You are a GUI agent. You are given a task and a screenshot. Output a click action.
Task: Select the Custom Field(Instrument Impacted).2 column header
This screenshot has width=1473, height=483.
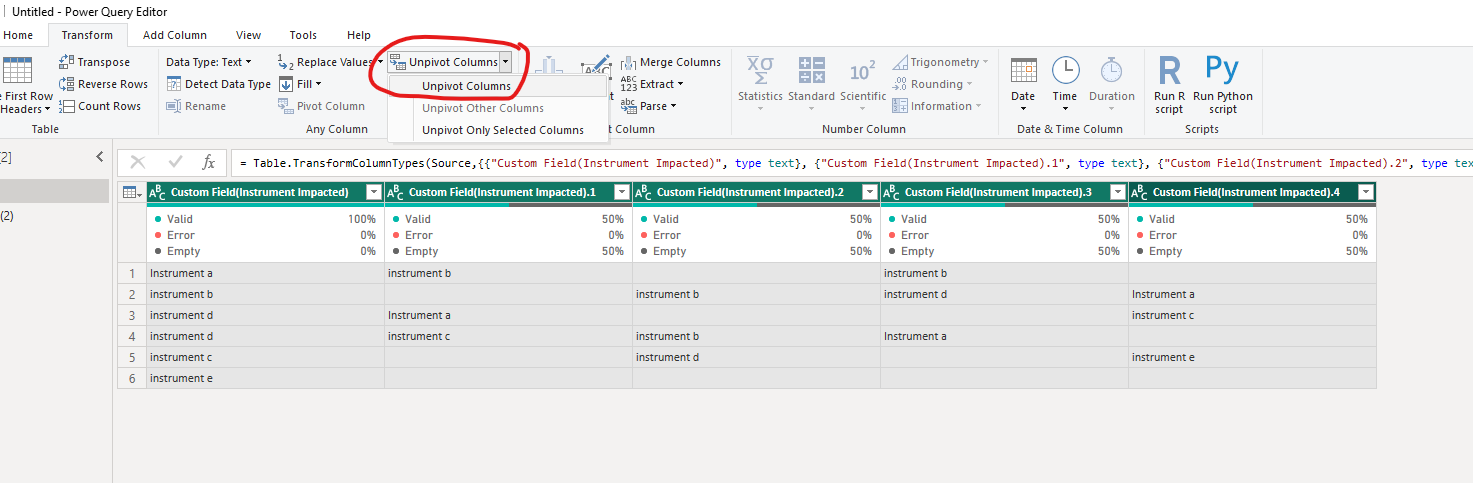click(x=756, y=192)
